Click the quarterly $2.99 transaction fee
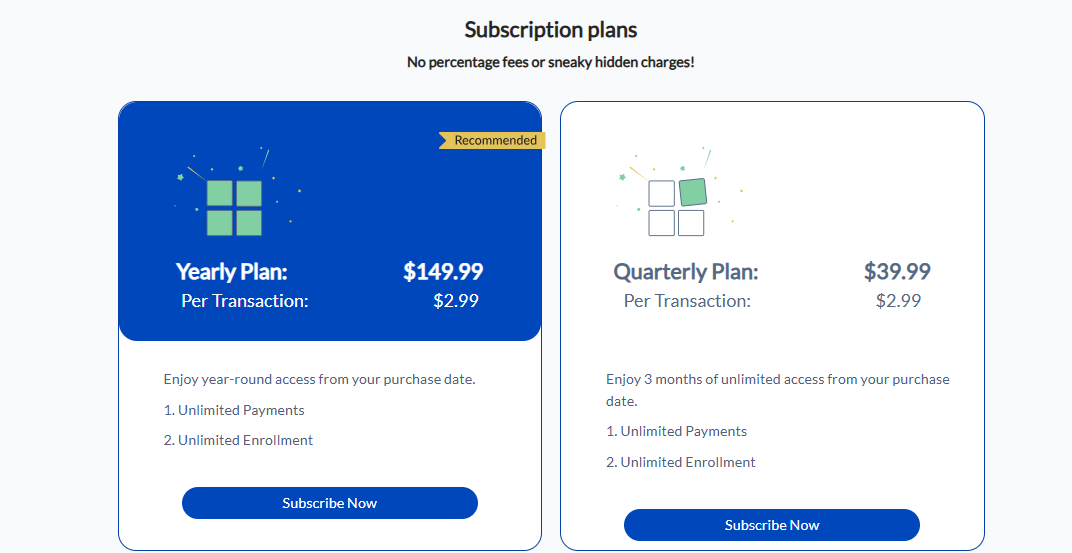This screenshot has width=1072, height=553. point(898,301)
